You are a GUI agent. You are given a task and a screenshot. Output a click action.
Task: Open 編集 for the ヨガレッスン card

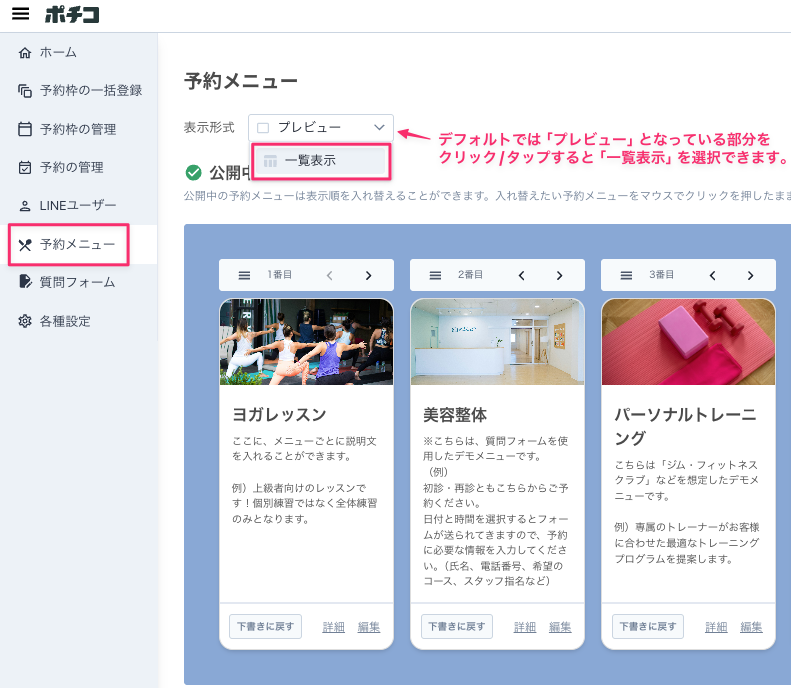point(369,627)
